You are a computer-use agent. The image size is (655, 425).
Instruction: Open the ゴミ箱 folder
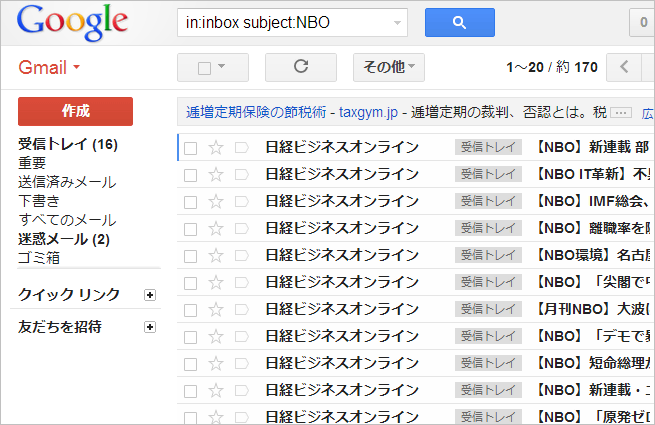(39, 258)
